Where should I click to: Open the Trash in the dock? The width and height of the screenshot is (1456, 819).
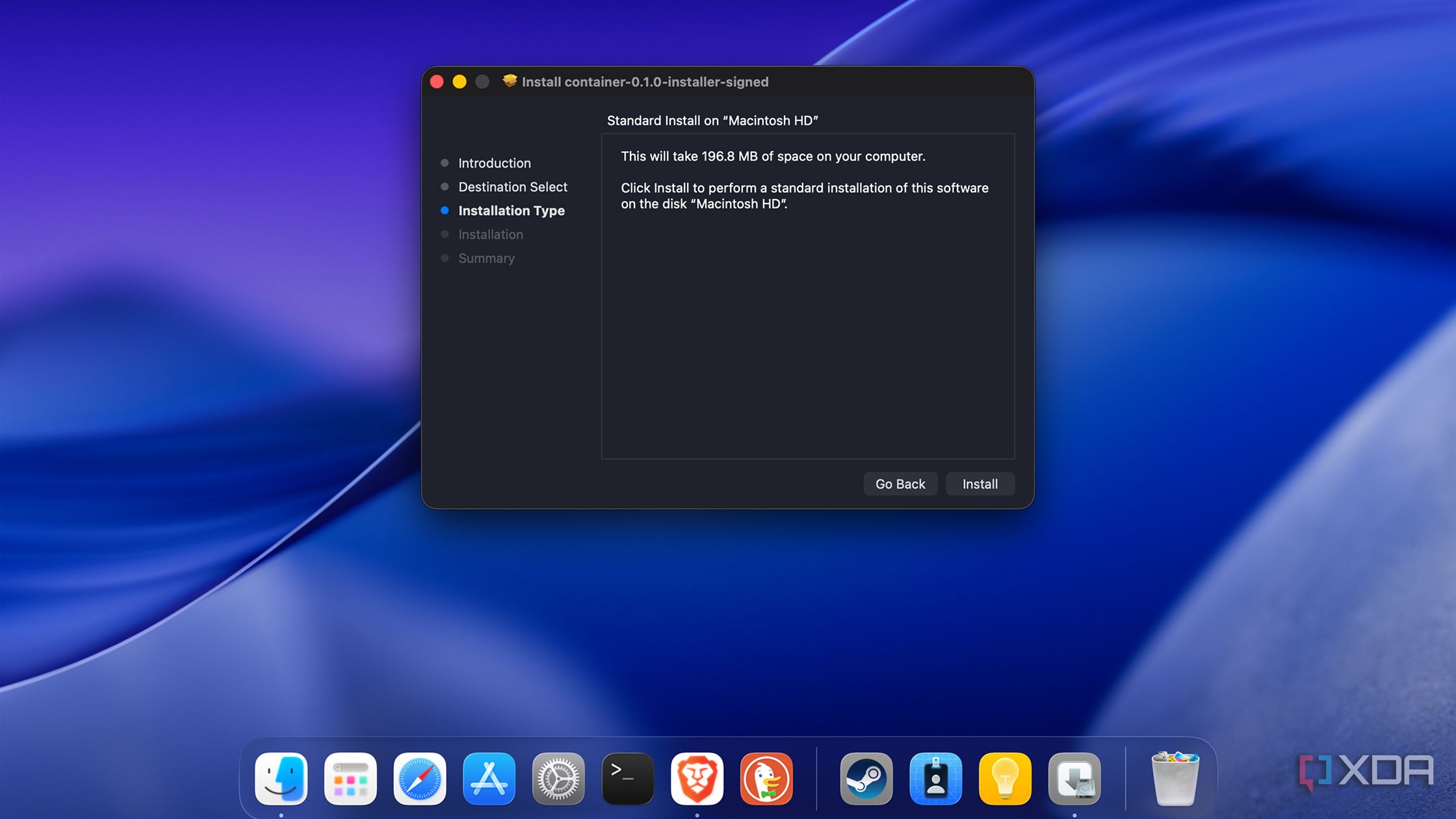coord(1175,779)
